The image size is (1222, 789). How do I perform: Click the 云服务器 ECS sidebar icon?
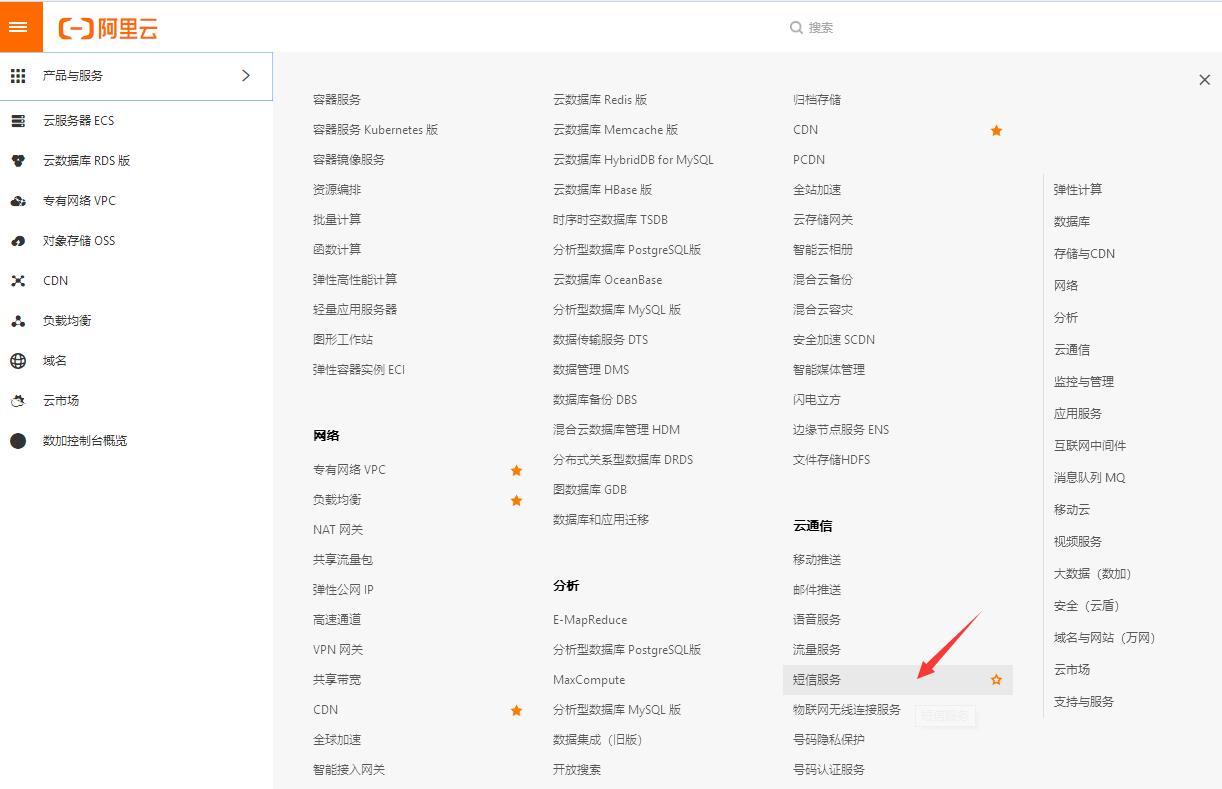pyautogui.click(x=18, y=121)
